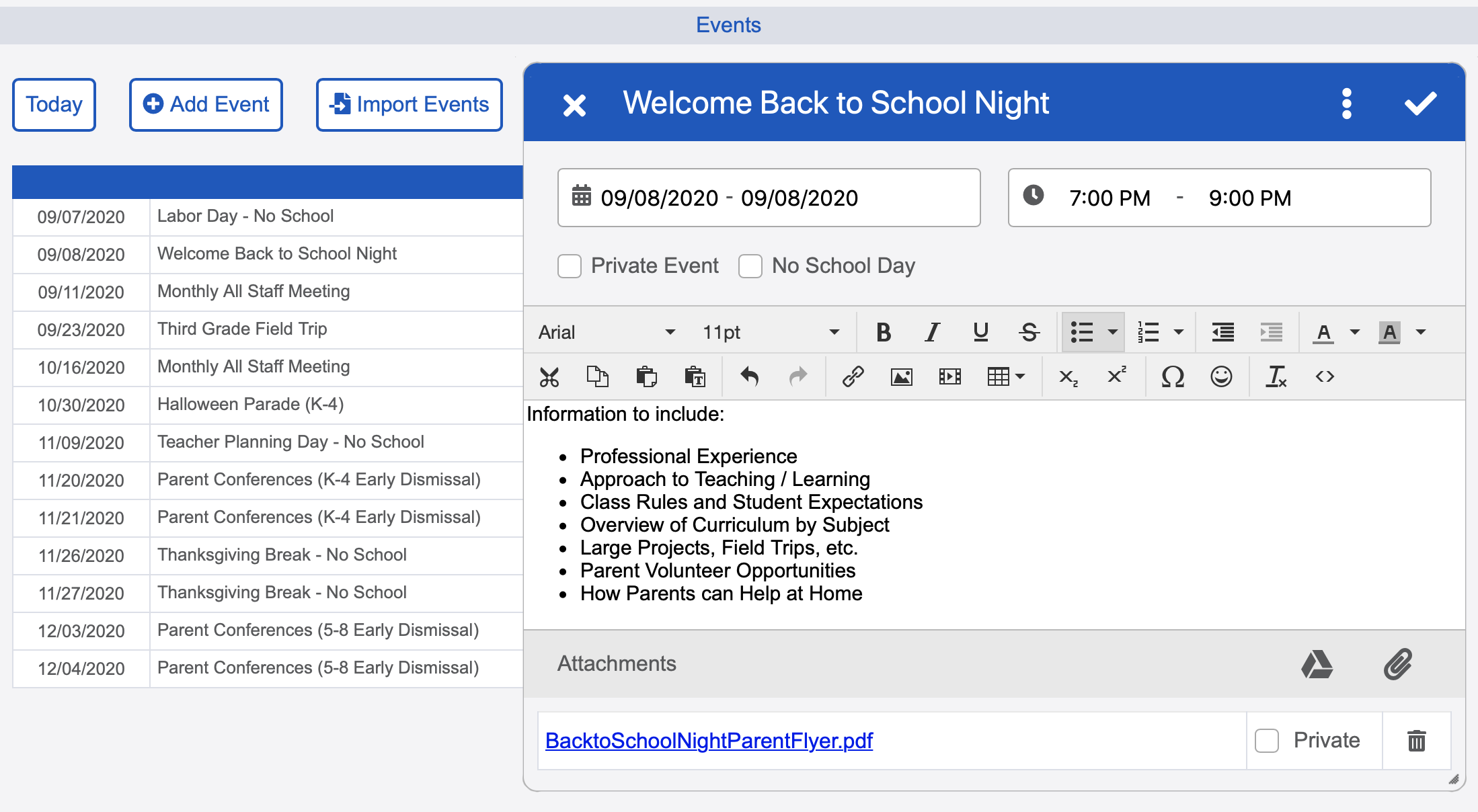Click the Add Event button
The height and width of the screenshot is (812, 1478).
[206, 104]
